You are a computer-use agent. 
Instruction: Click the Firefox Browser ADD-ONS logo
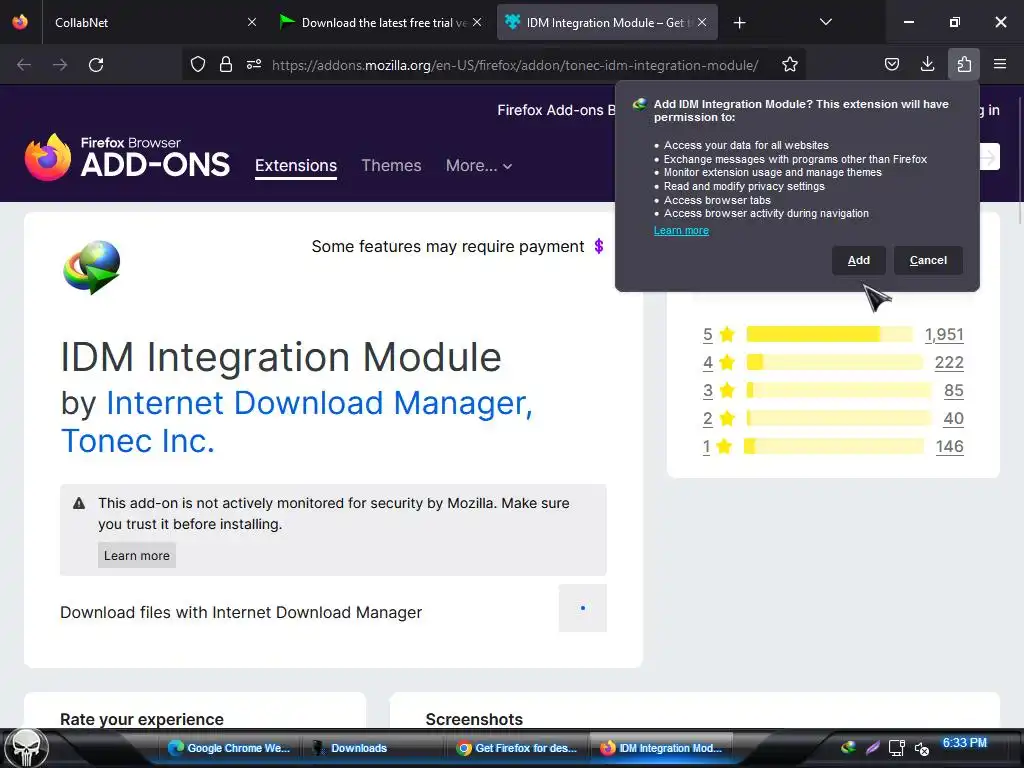coord(127,157)
